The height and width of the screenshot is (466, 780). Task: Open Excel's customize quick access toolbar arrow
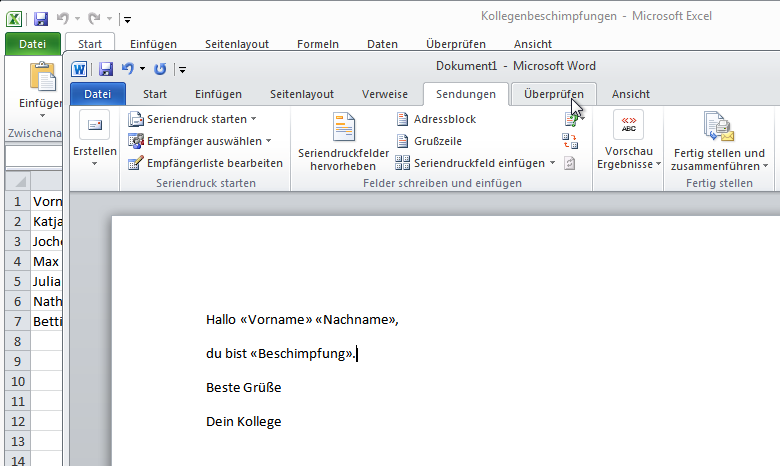point(127,20)
